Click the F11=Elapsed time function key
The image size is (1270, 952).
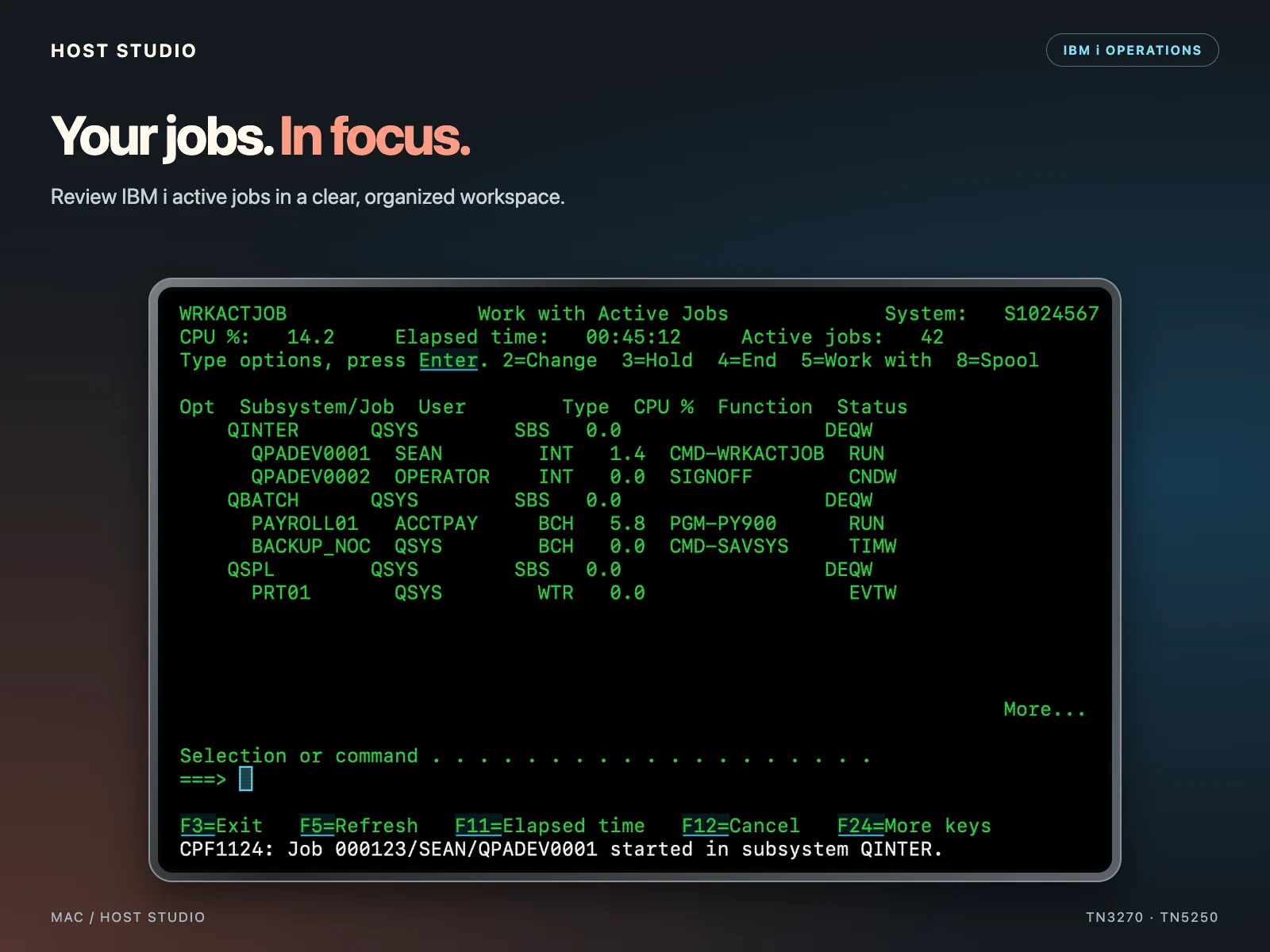click(x=549, y=826)
